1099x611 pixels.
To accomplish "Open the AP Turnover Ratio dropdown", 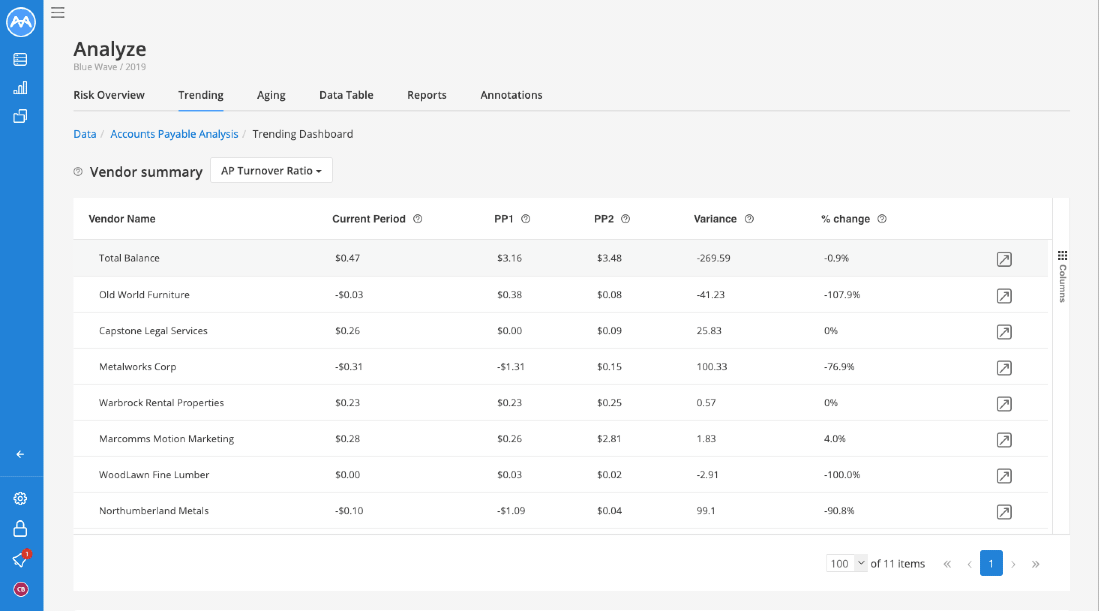I will tap(271, 170).
